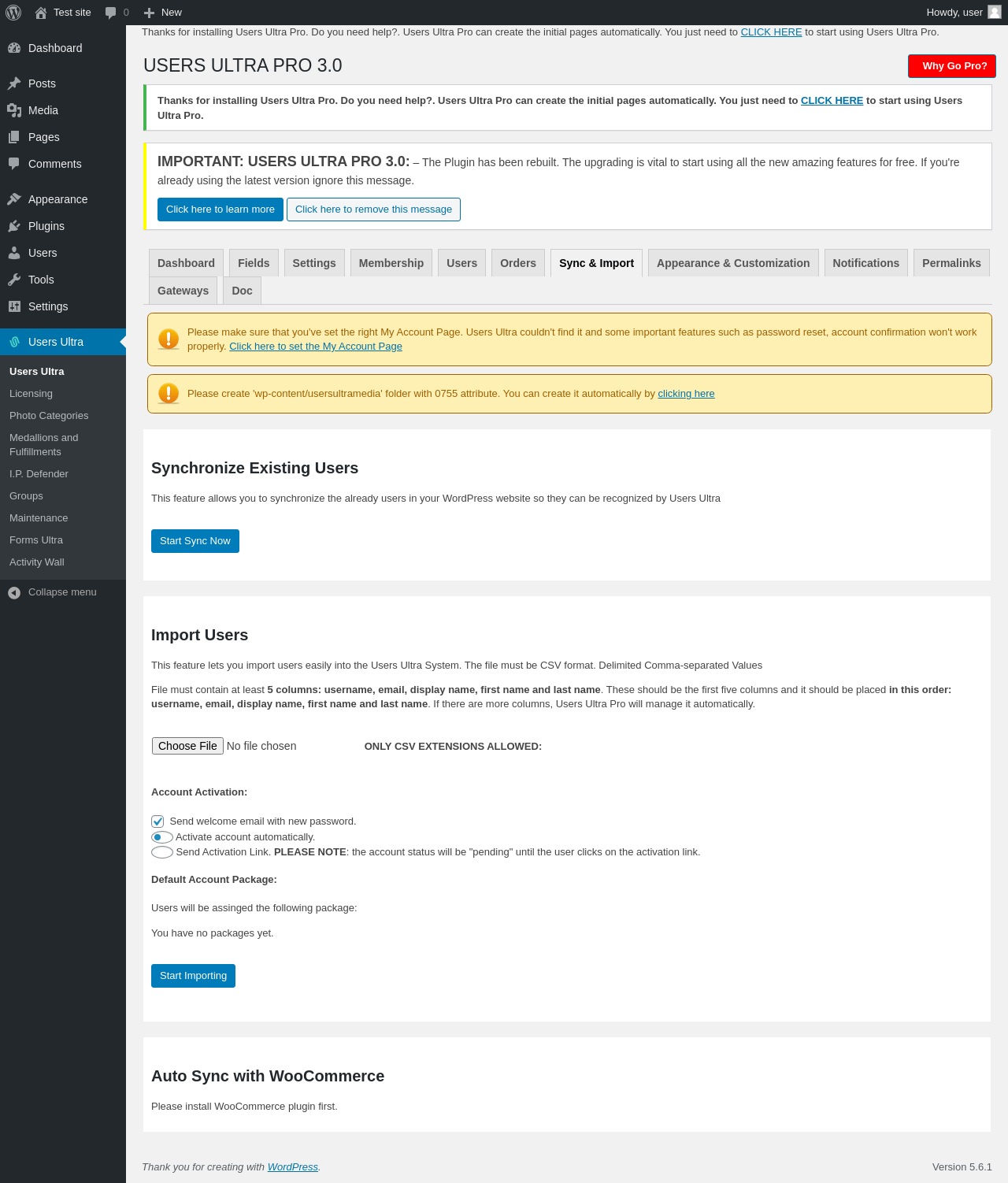Click the 'clicking here' folder creation link
This screenshot has height=1183, width=1008.
686,394
